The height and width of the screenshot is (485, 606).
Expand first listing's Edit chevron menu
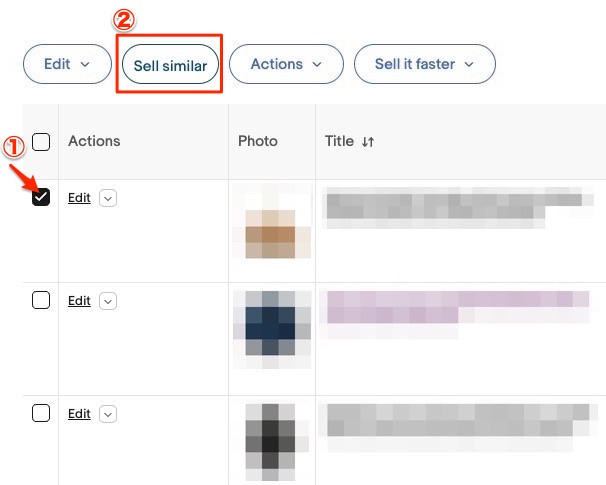pos(108,198)
